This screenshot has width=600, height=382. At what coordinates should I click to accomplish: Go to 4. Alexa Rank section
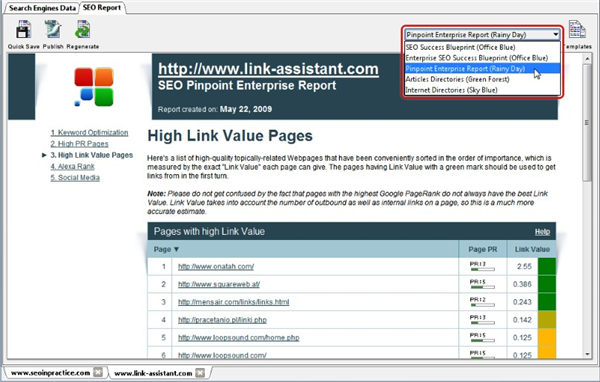click(72, 167)
